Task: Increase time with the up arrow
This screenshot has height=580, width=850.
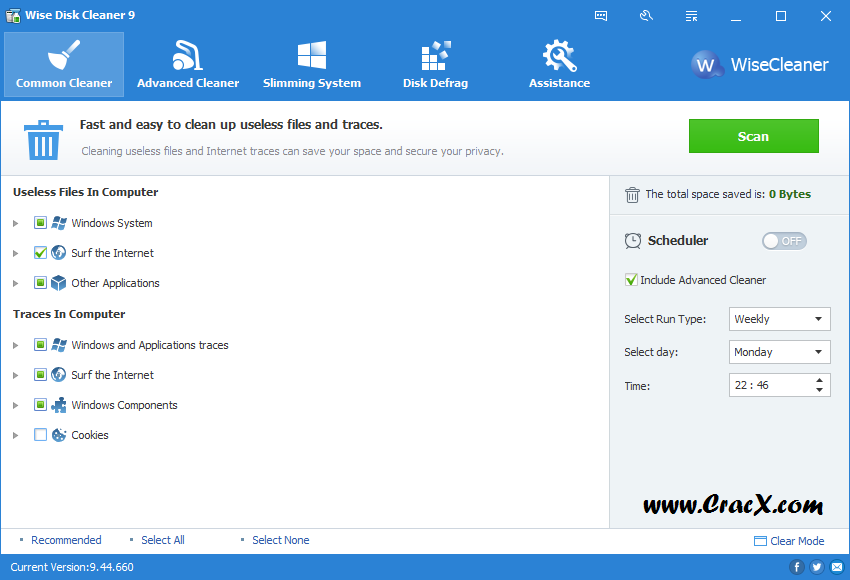Action: click(820, 380)
